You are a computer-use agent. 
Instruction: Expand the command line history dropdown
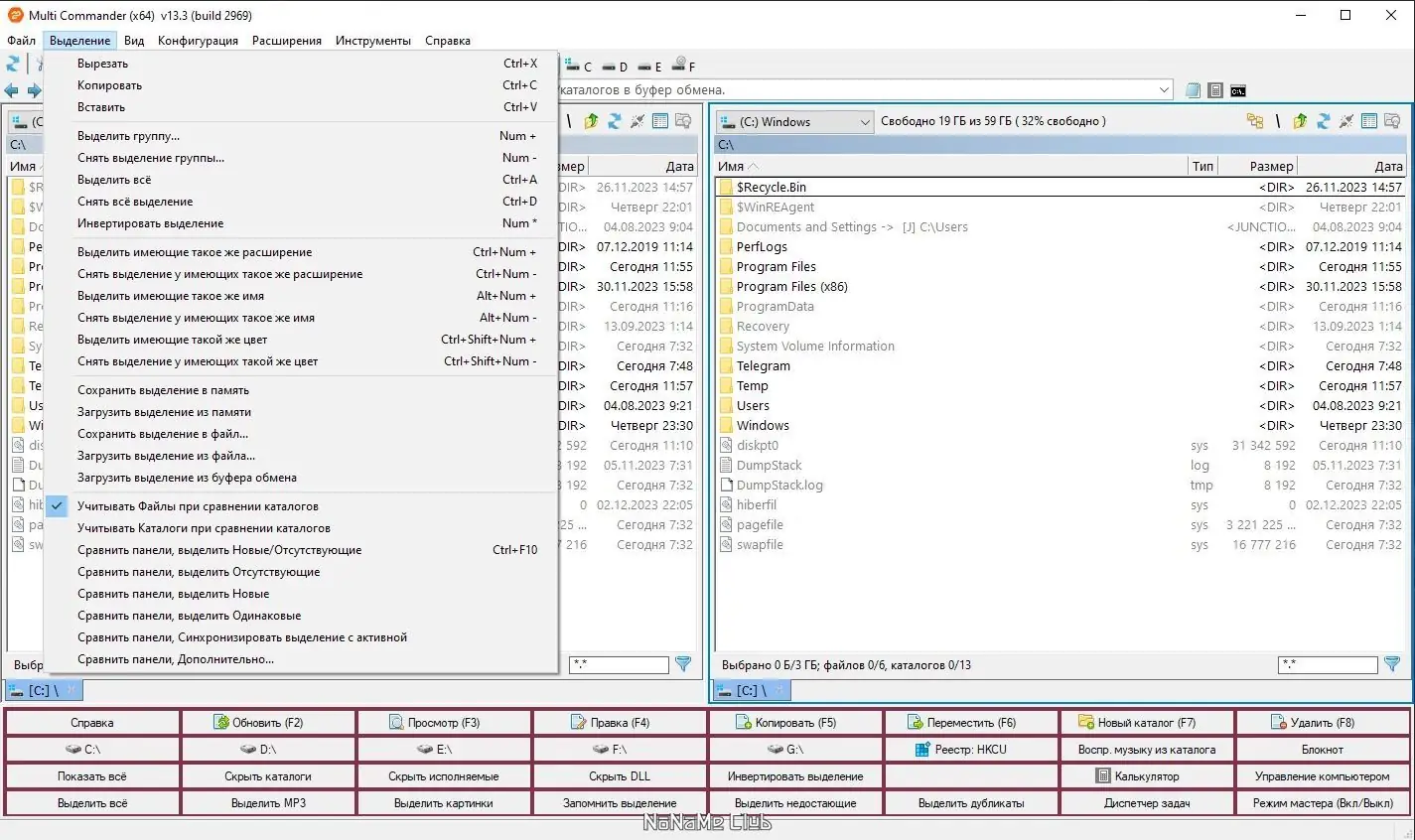[1165, 90]
